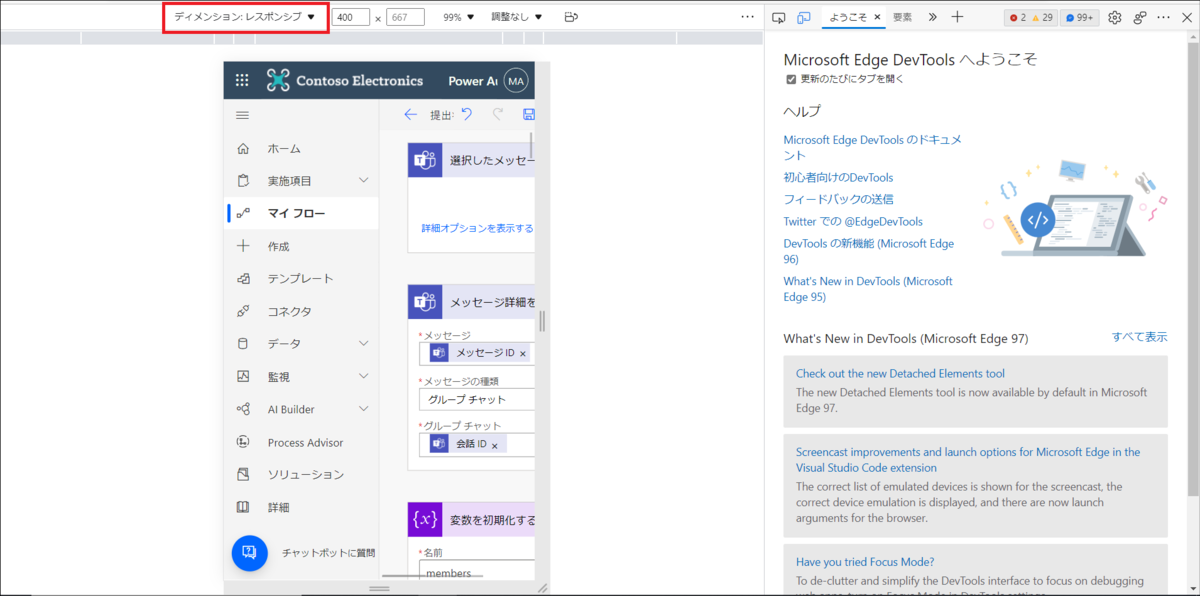Viewport: 1200px width, 596px height.
Task: Remove the メッセージ ID token
Action: click(522, 354)
